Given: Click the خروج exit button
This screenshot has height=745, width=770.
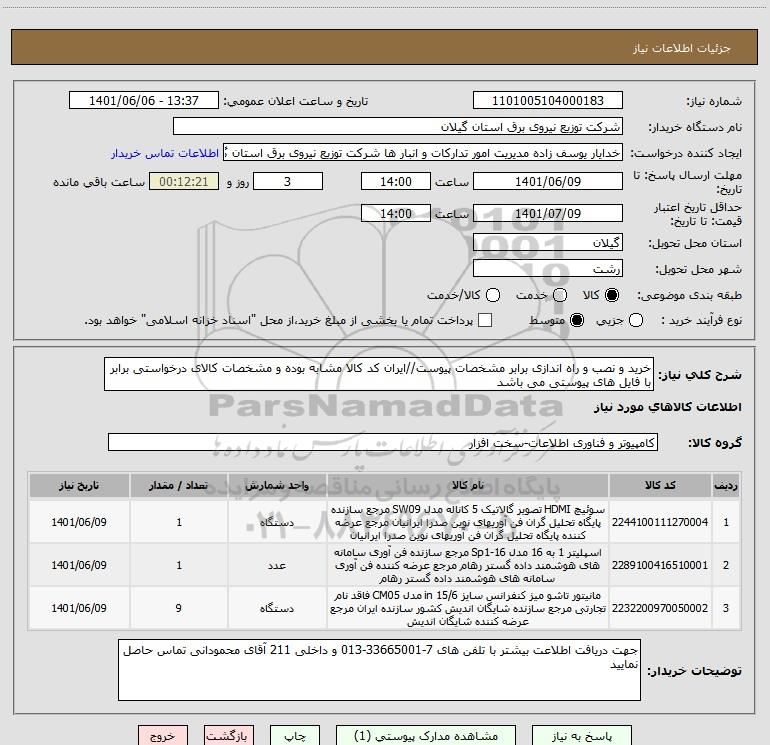Looking at the screenshot, I should tap(163, 736).
